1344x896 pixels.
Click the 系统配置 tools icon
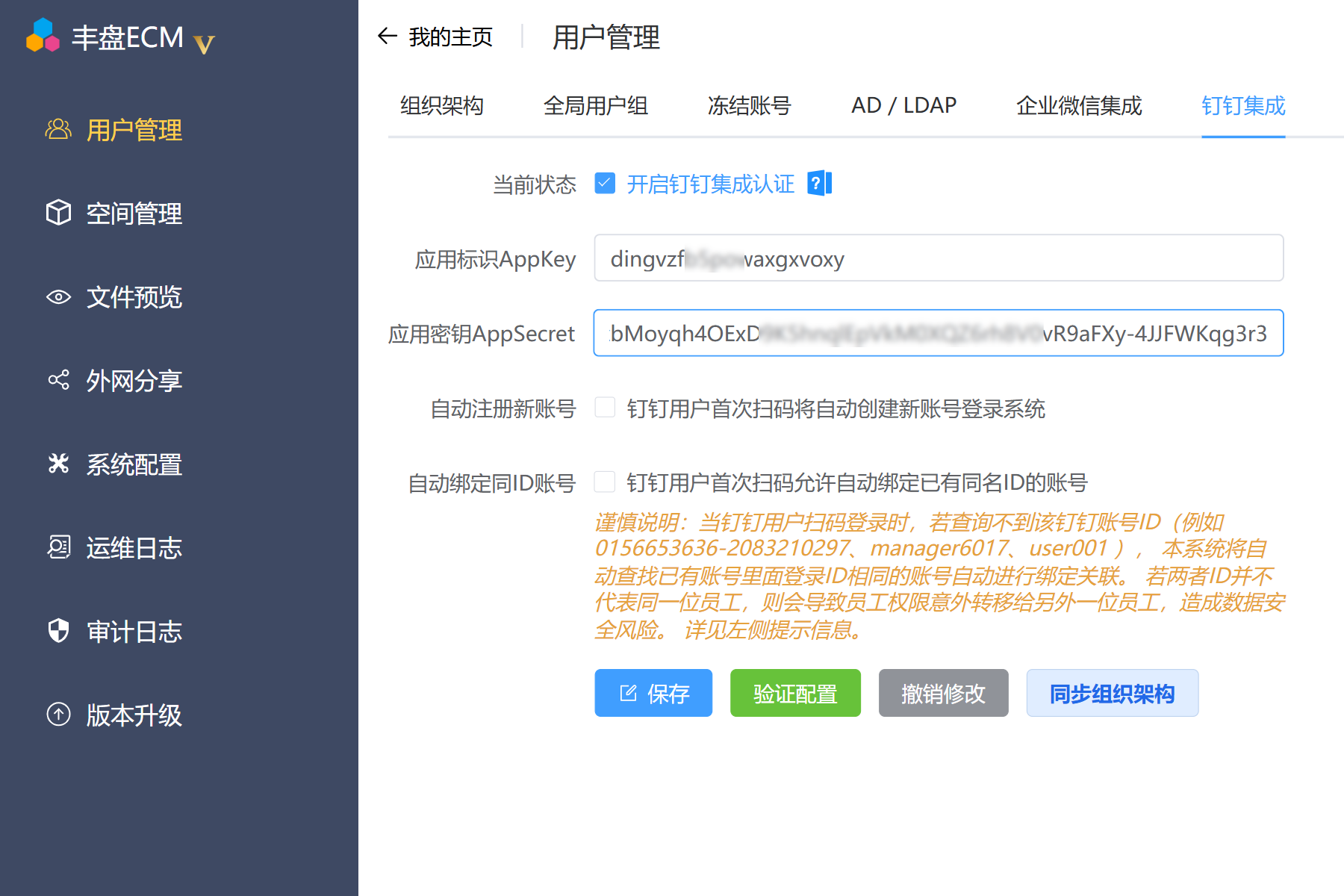click(58, 464)
